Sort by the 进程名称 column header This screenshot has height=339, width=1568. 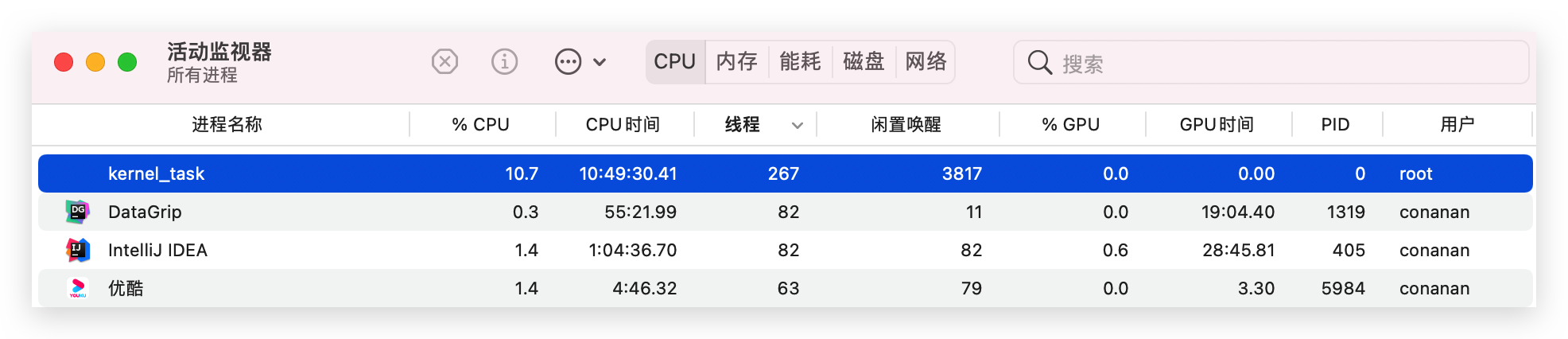227,125
